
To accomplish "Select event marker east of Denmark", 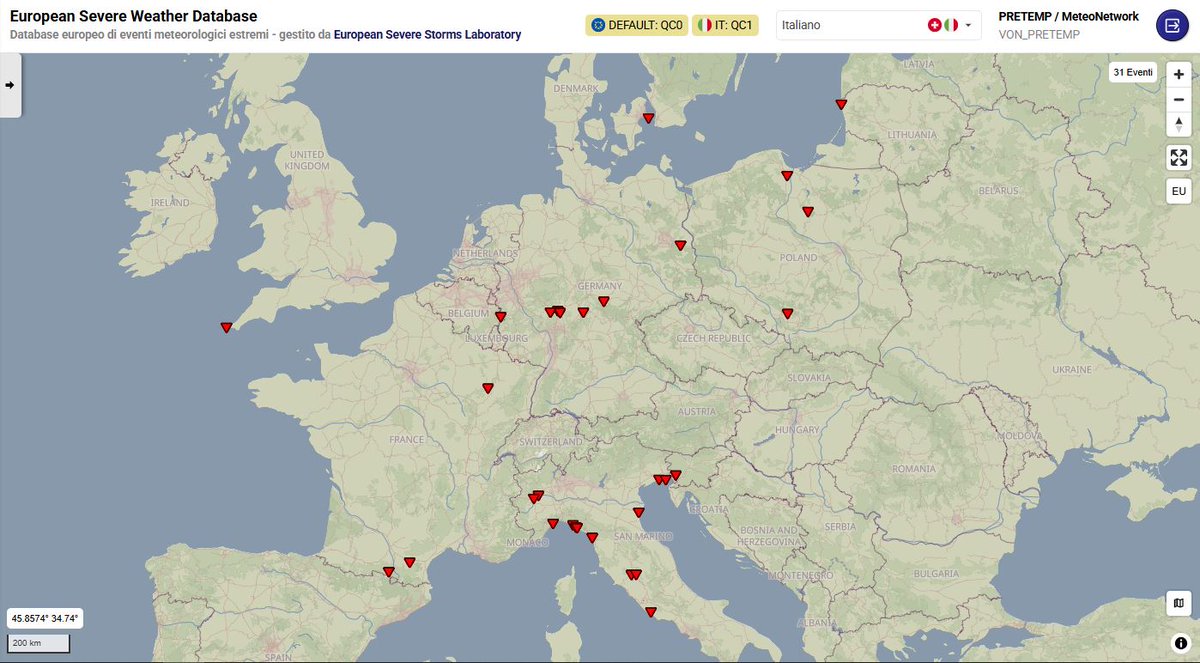I will [x=648, y=118].
